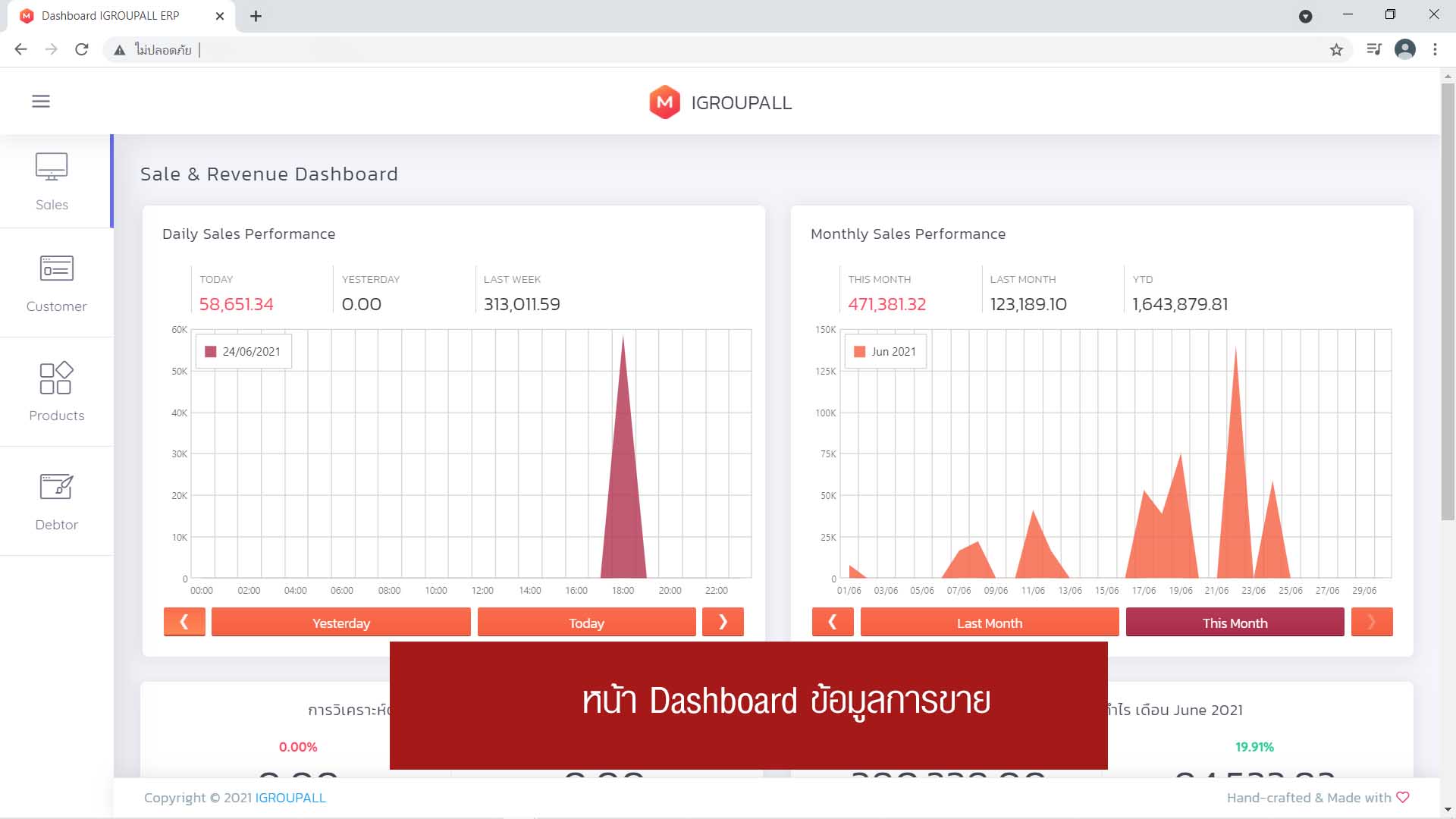Click the IGROUPALL logo icon

click(x=664, y=101)
